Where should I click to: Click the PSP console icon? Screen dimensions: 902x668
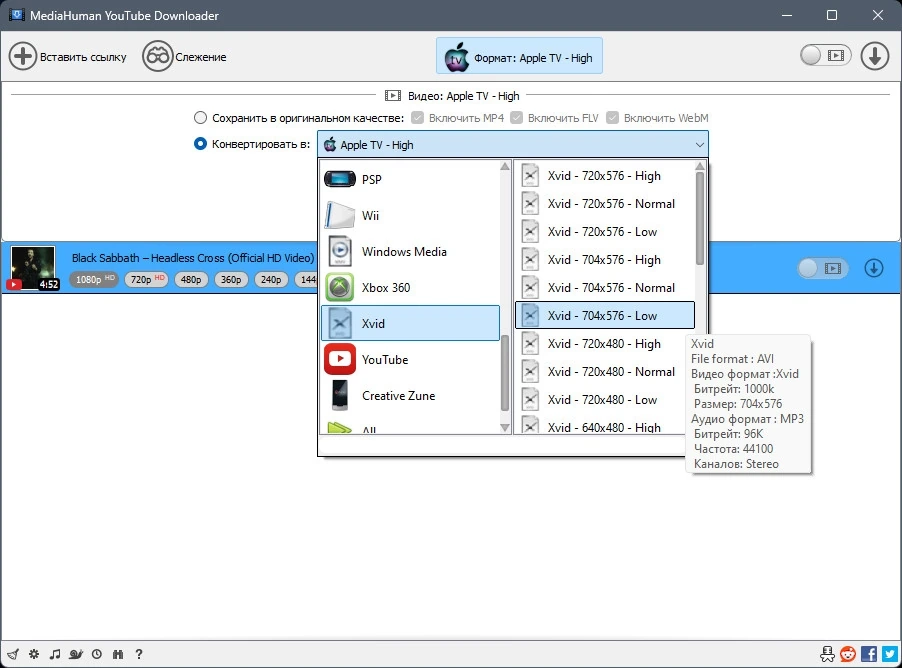click(x=340, y=179)
